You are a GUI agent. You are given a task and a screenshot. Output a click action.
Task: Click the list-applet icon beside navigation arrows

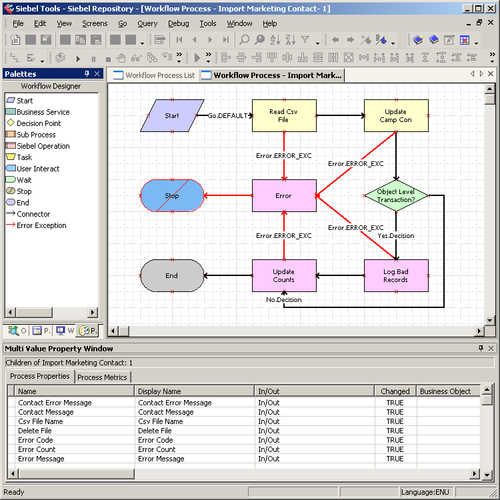(x=160, y=40)
